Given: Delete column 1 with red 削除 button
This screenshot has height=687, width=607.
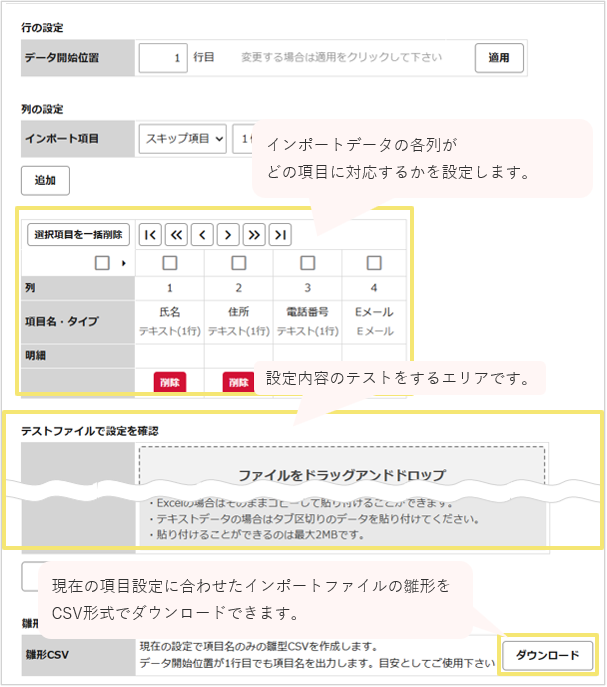Looking at the screenshot, I should 170,382.
